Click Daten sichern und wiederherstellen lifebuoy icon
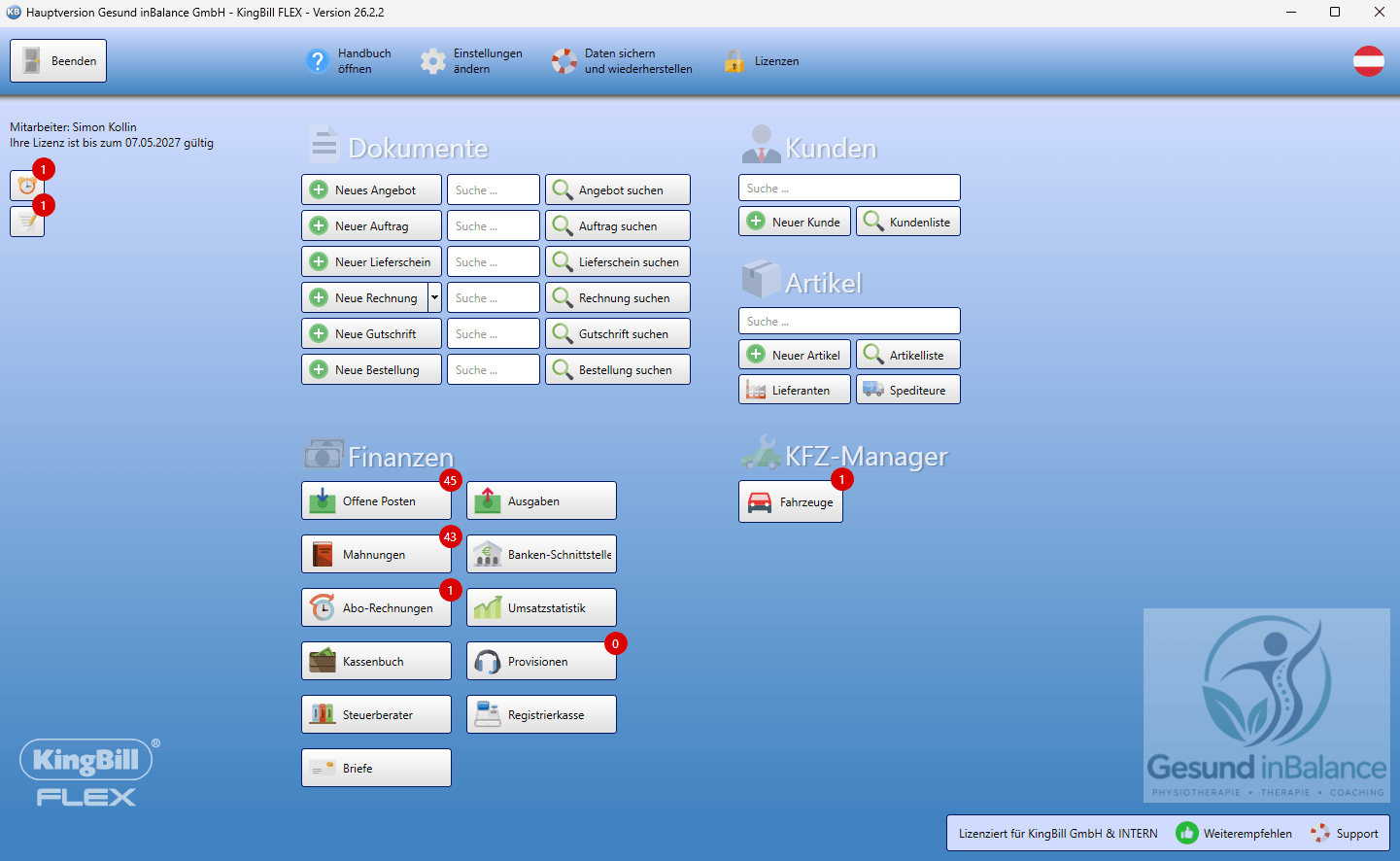The height and width of the screenshot is (861, 1400). click(x=564, y=61)
